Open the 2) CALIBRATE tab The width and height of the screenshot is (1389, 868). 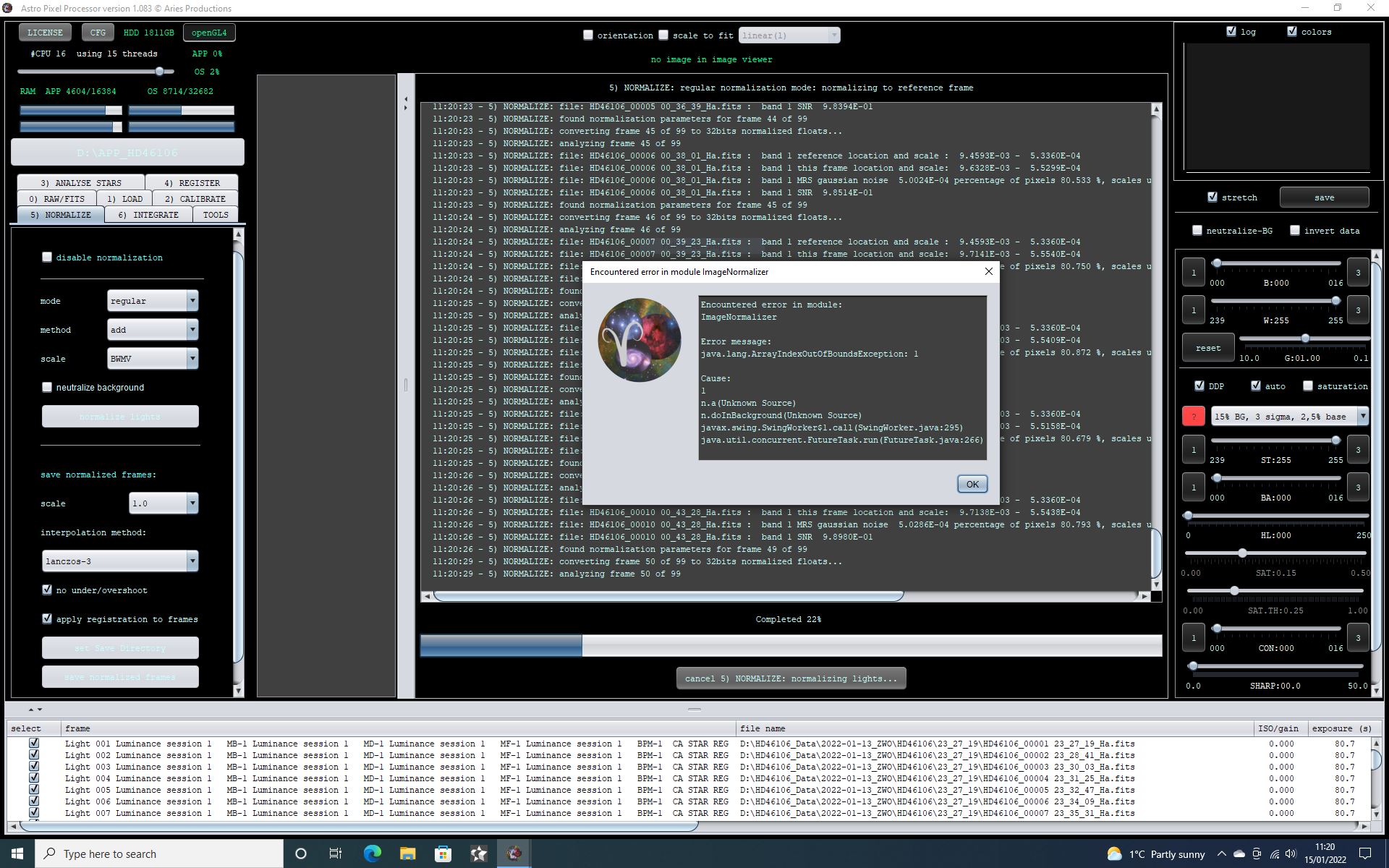point(195,199)
